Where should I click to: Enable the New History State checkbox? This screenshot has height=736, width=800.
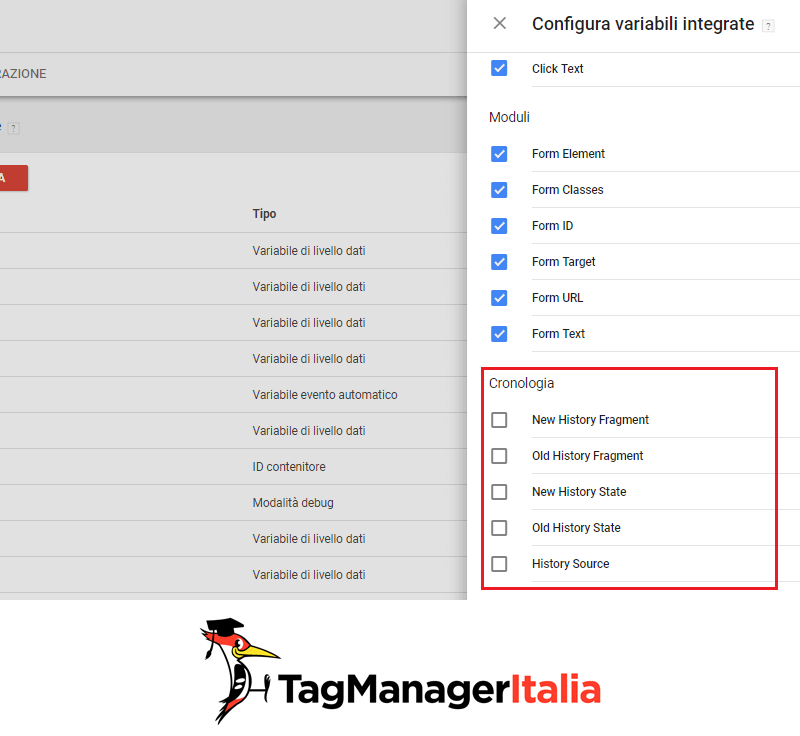(x=499, y=492)
